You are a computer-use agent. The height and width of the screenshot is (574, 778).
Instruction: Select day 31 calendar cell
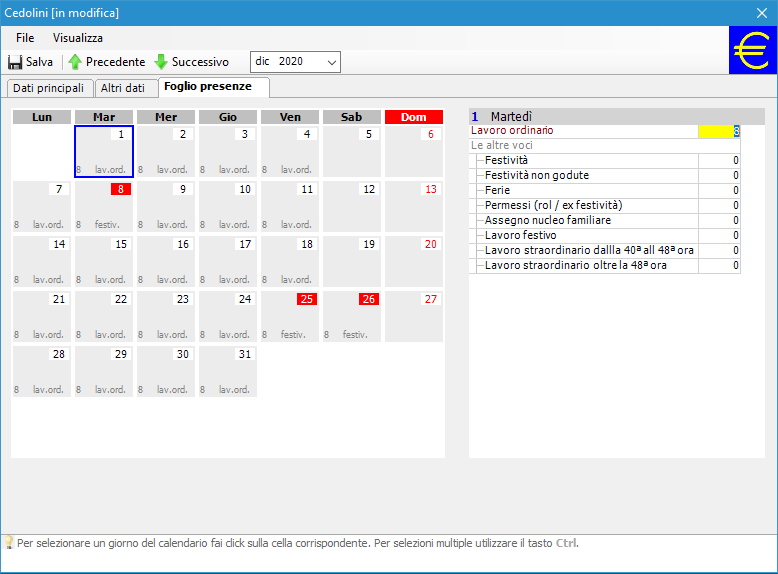(228, 372)
